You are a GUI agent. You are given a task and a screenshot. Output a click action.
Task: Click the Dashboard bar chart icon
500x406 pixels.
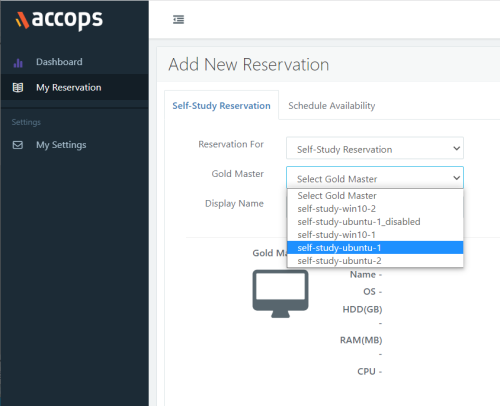tap(18, 62)
